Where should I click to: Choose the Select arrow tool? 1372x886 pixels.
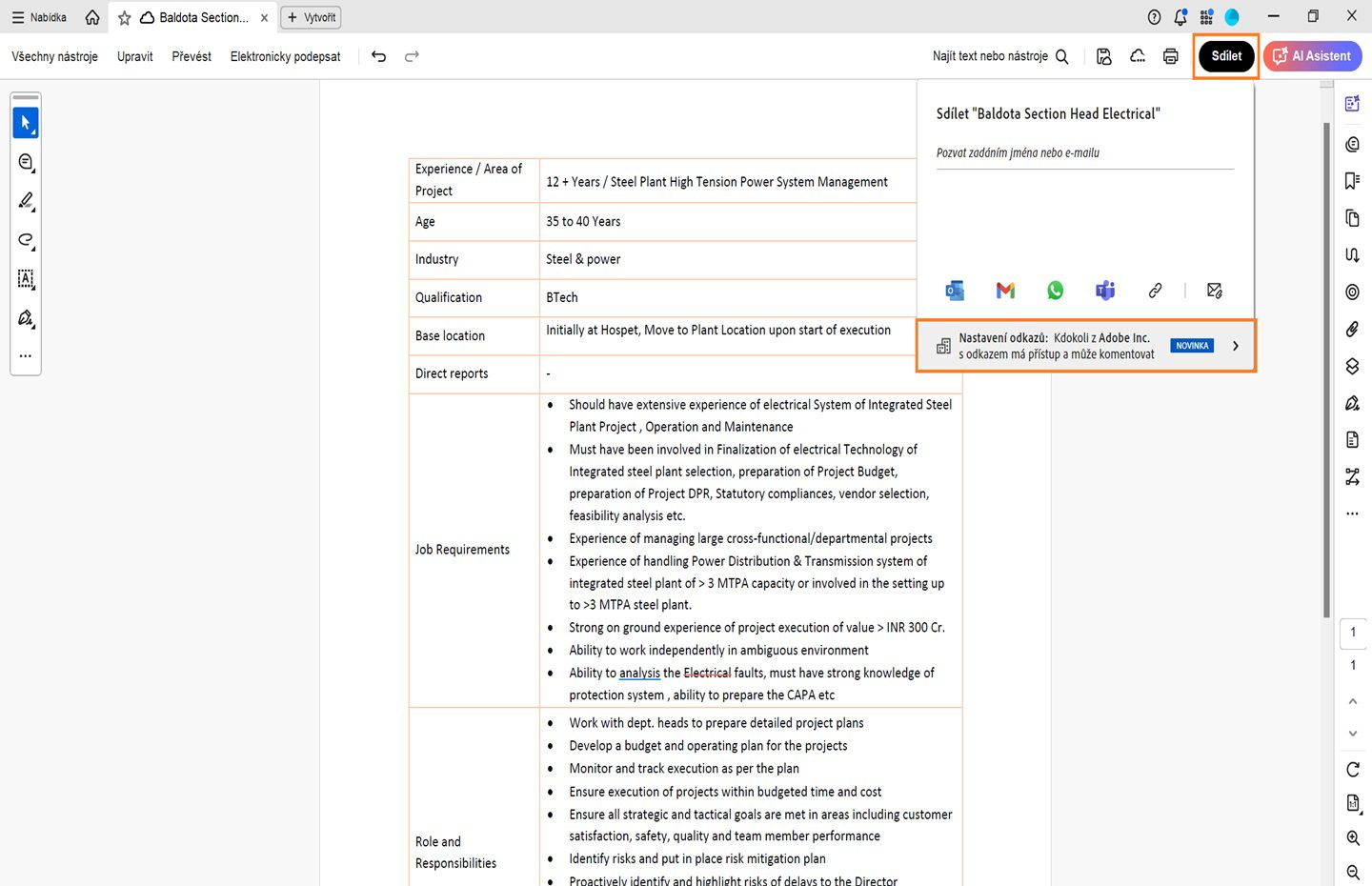[26, 123]
